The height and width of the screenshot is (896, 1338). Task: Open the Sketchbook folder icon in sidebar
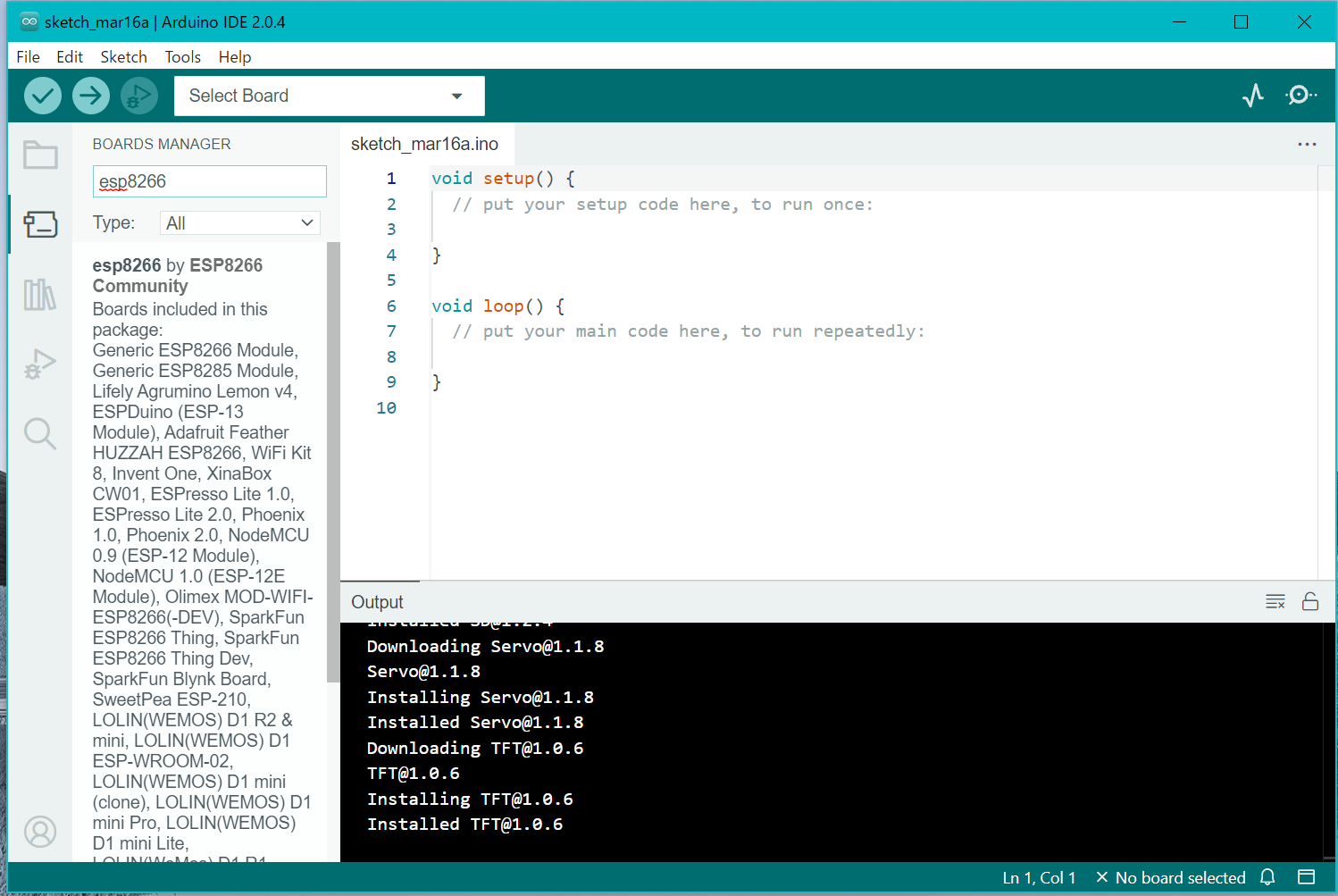point(39,155)
